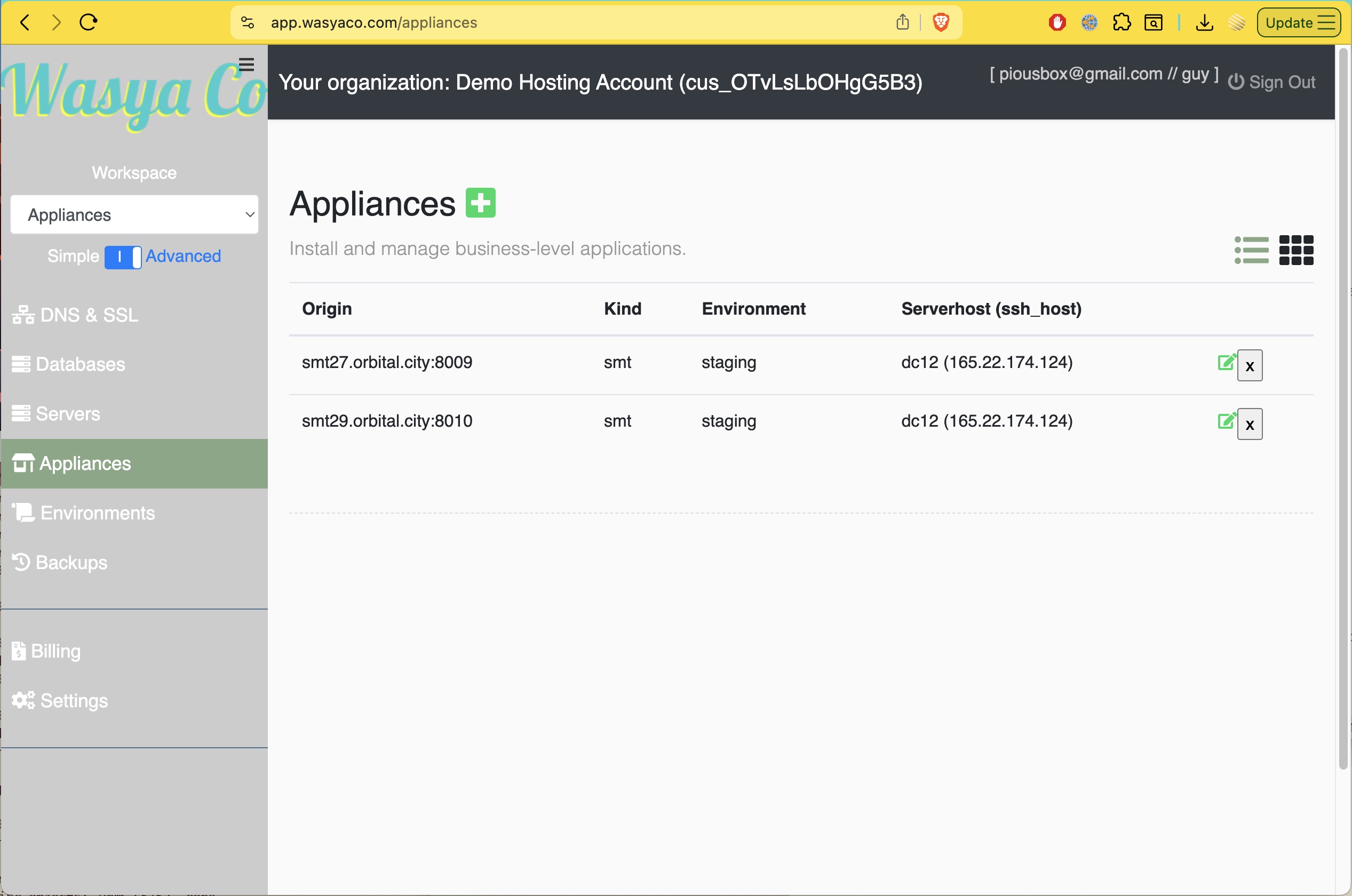
Task: Switch appliances to list view
Action: 1252,250
